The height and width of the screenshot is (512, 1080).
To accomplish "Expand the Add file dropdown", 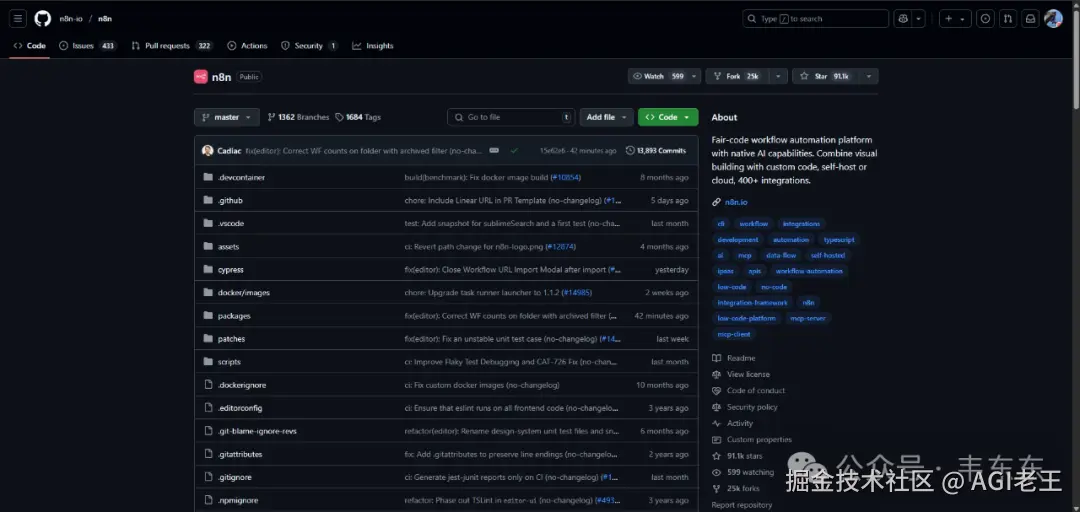I will tap(606, 117).
